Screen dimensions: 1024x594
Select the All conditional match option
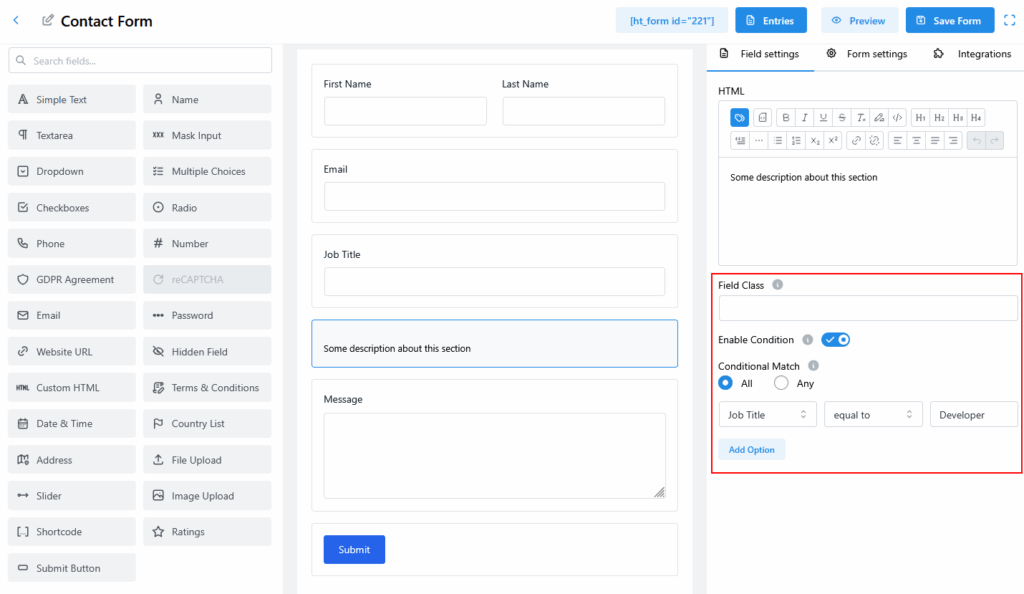pyautogui.click(x=726, y=383)
